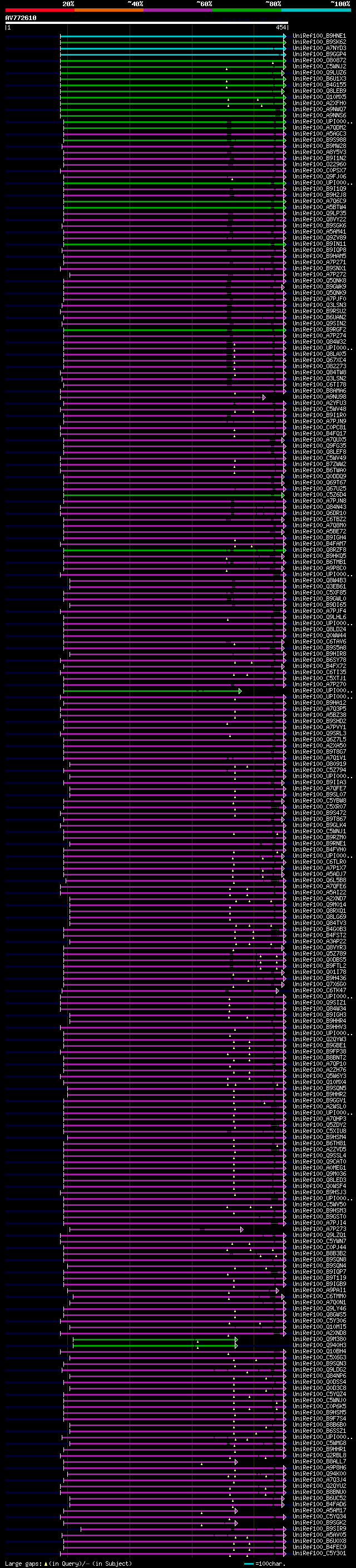Image resolution: width=356 pixels, height=1568 pixels.
Task: Select hit label UniRef100_A9NNS6
Action: (x=319, y=116)
